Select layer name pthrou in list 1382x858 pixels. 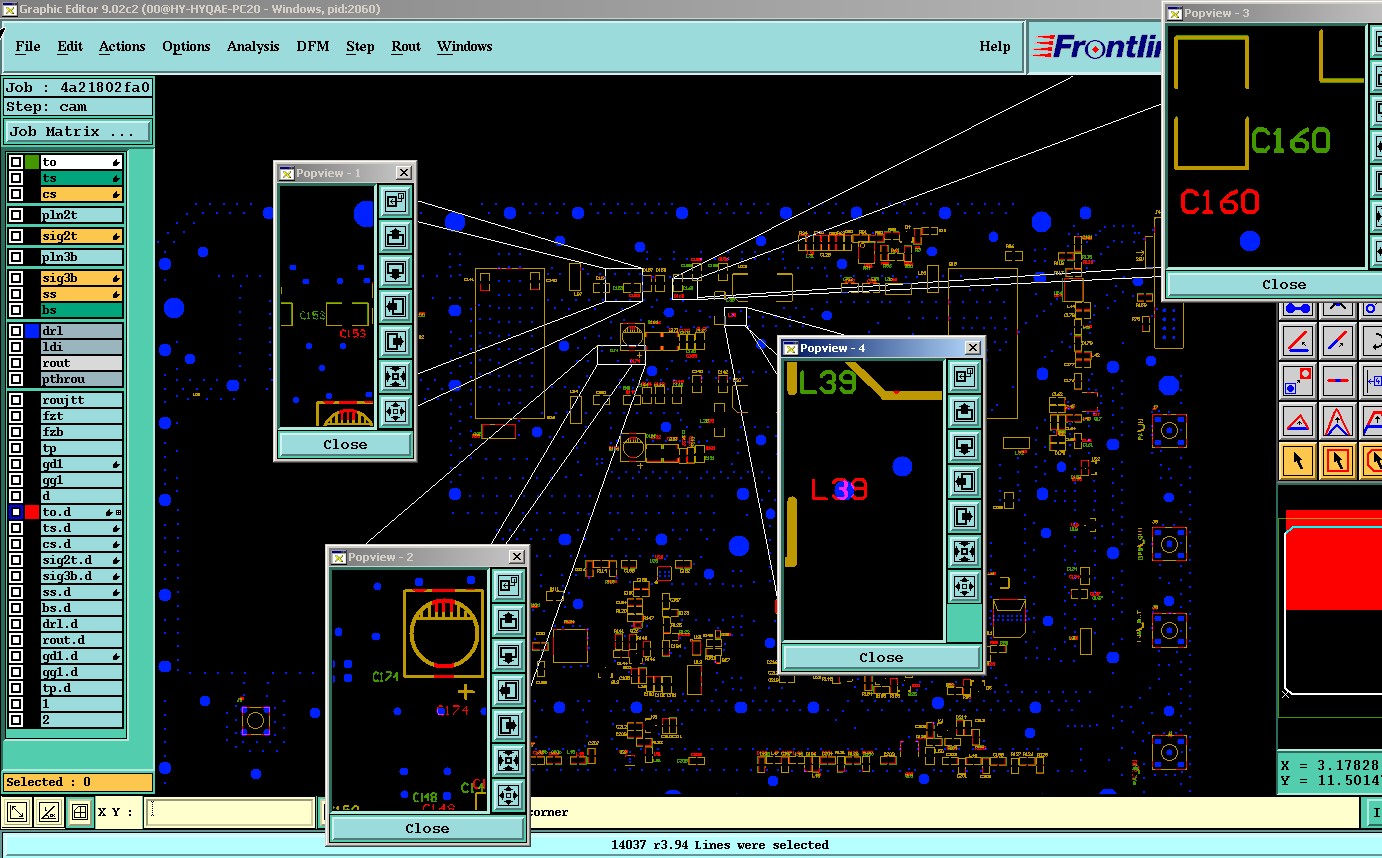point(81,379)
